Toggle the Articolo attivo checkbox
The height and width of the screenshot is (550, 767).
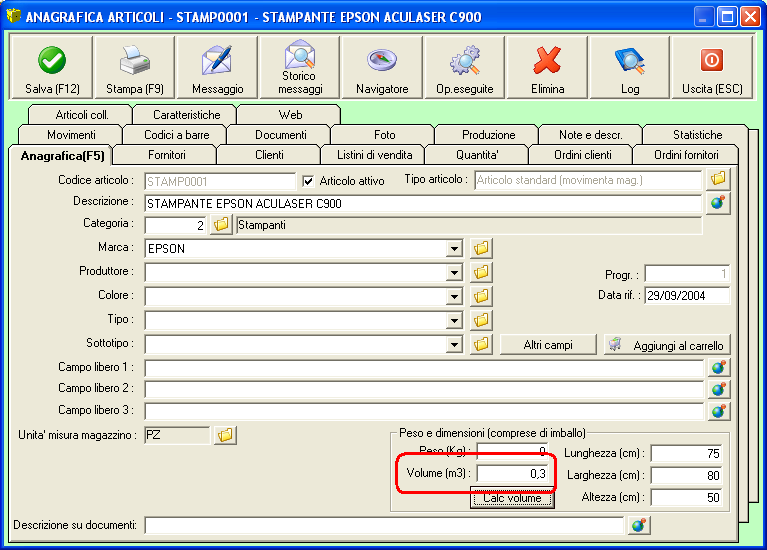pyautogui.click(x=308, y=182)
